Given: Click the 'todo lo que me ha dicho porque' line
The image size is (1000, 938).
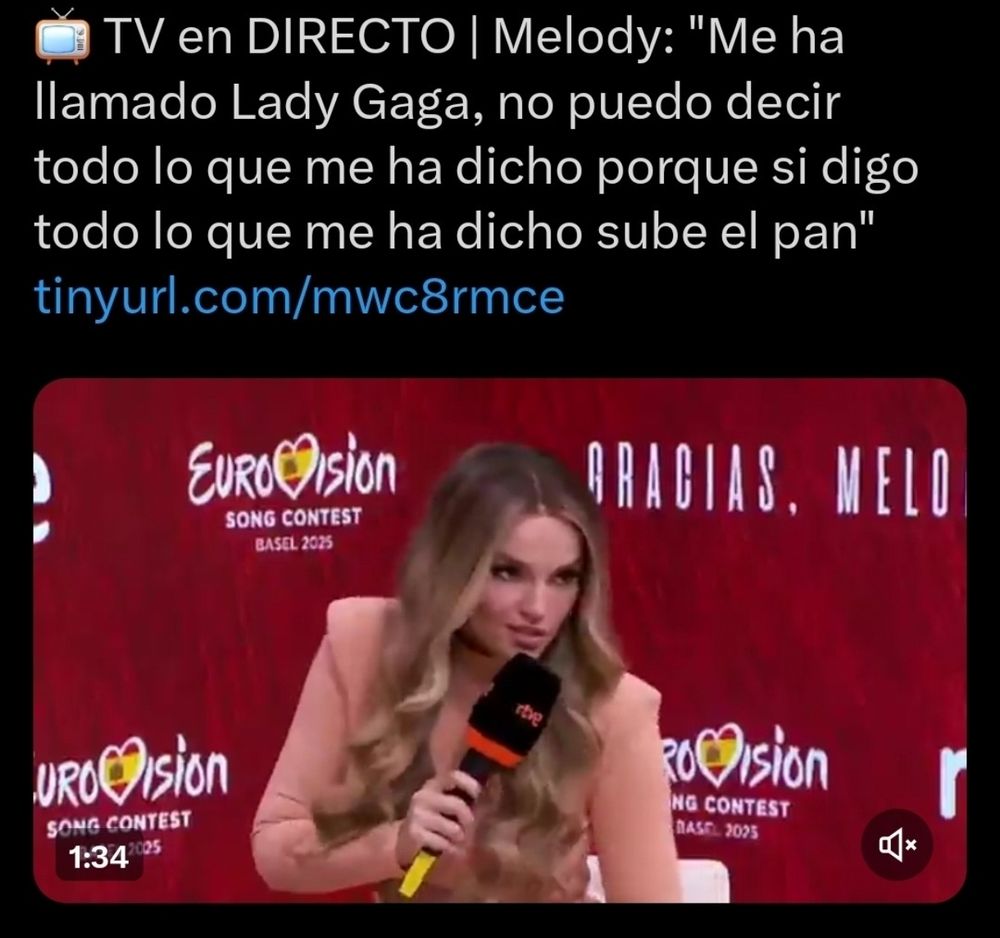Looking at the screenshot, I should pos(398,167).
